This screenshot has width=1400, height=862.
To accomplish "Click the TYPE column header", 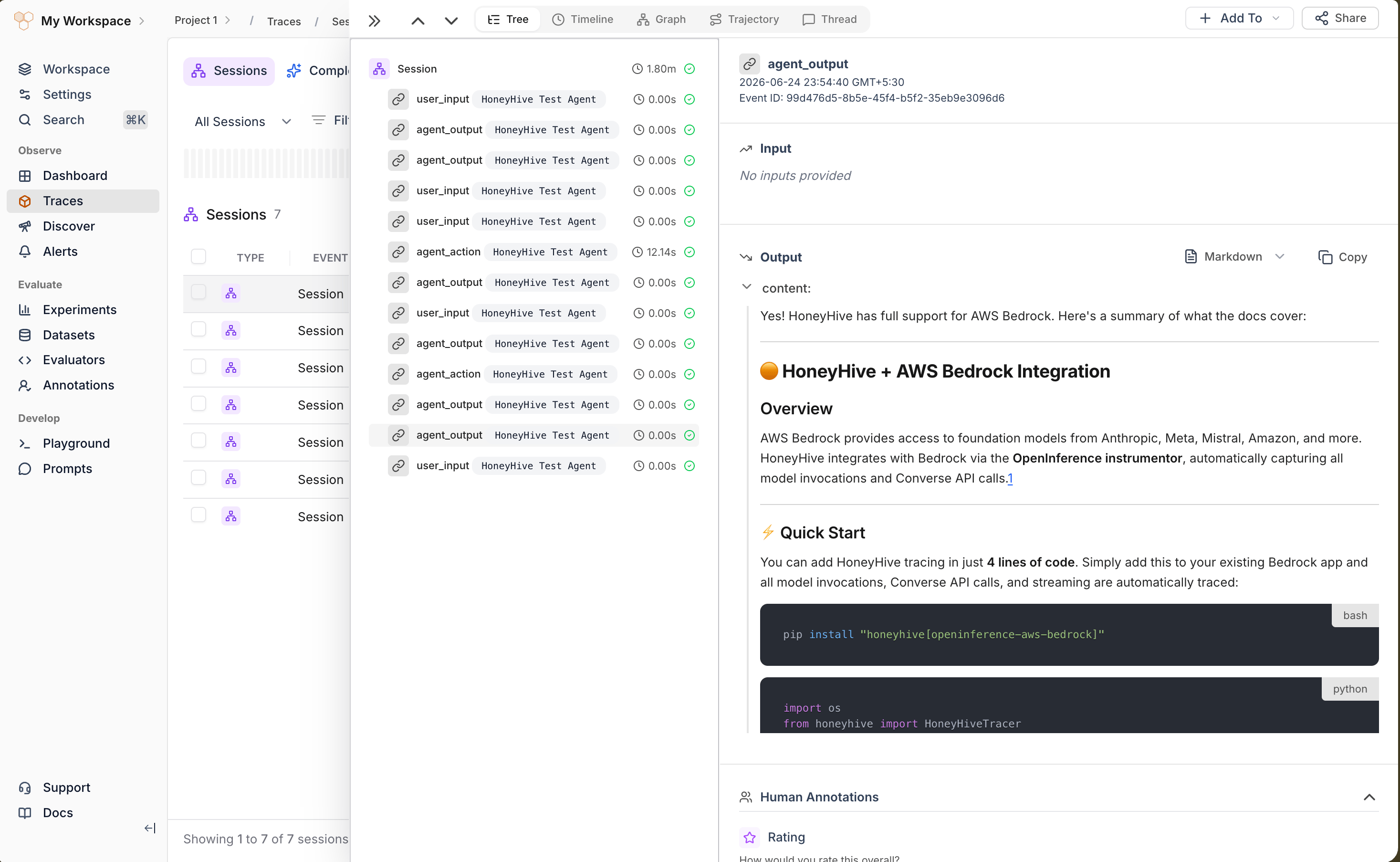I will 250,258.
